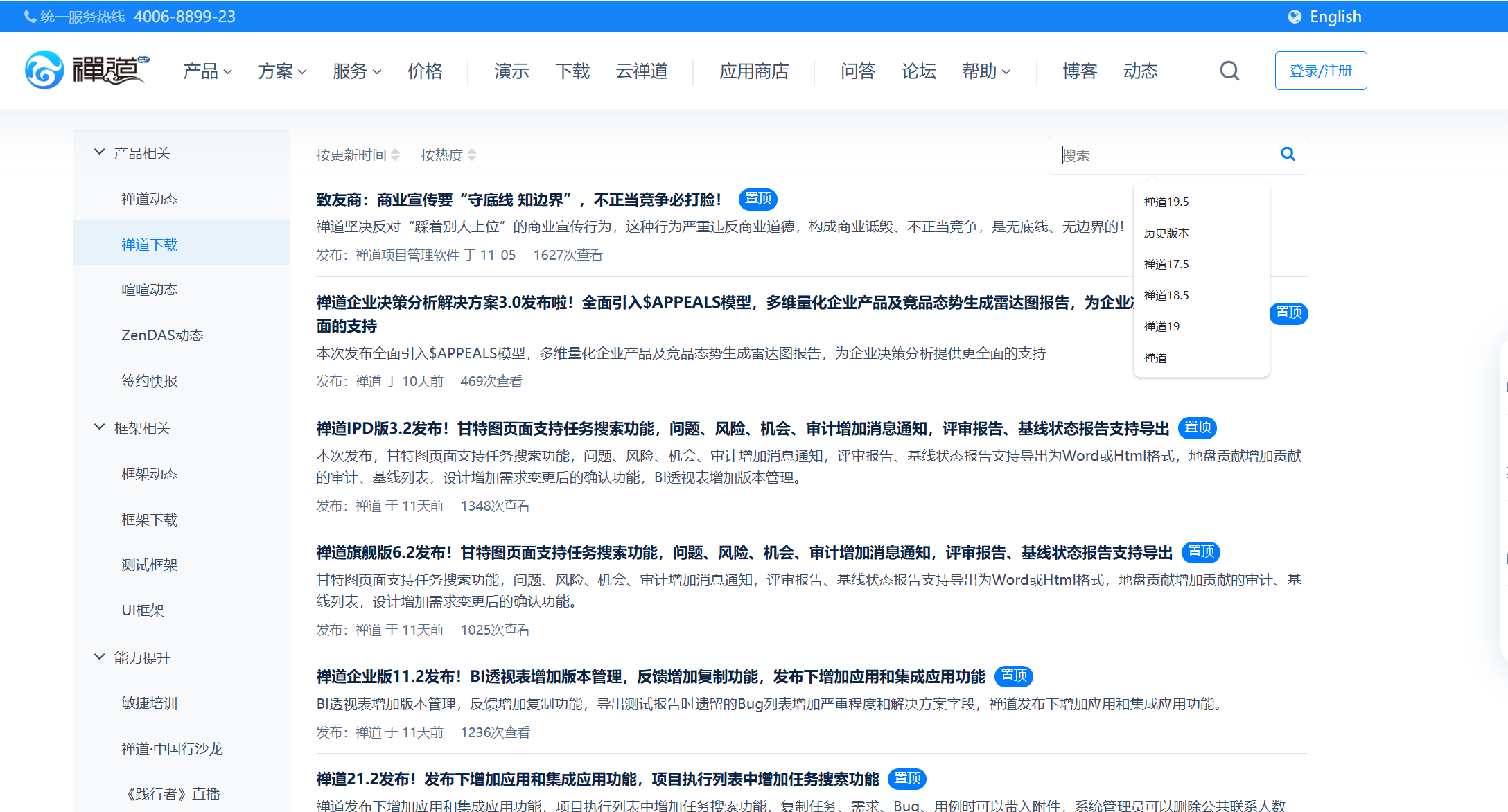
Task: Click the globe icon beside English
Action: pyautogui.click(x=1295, y=17)
